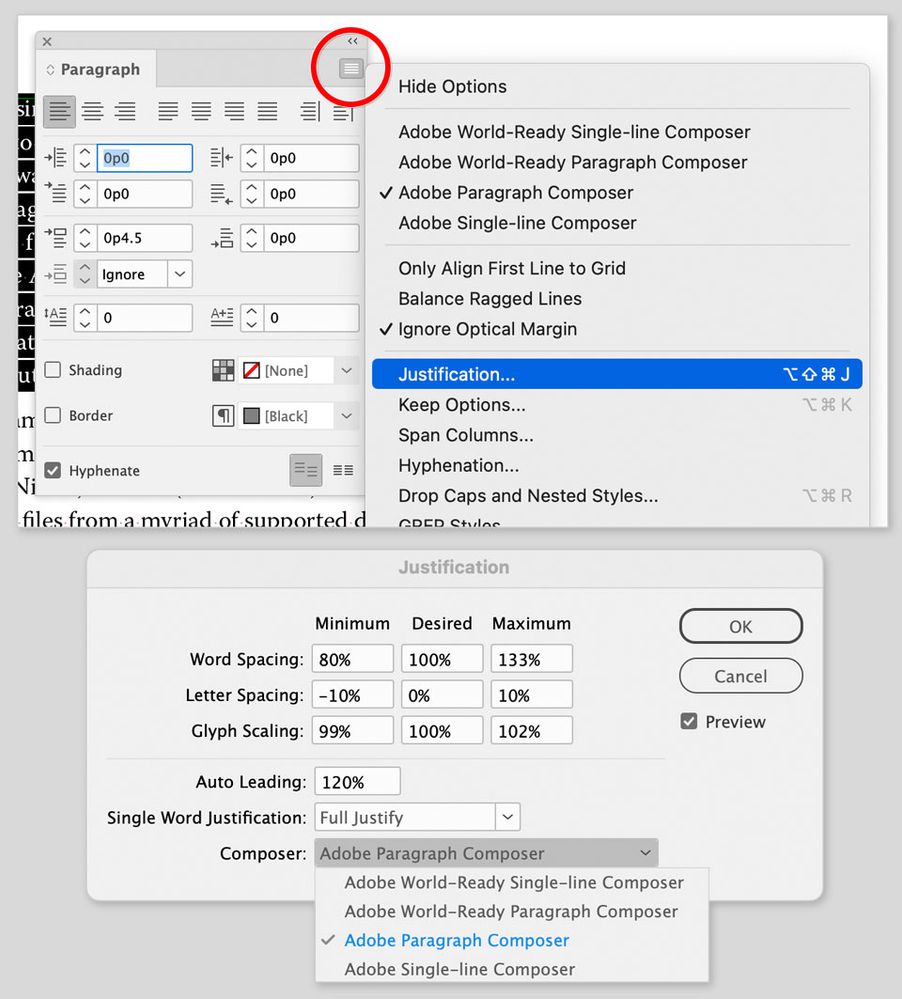Screen dimensions: 902x999
Task: Choose Span Columns... from panel menu
Action: click(x=617, y=435)
